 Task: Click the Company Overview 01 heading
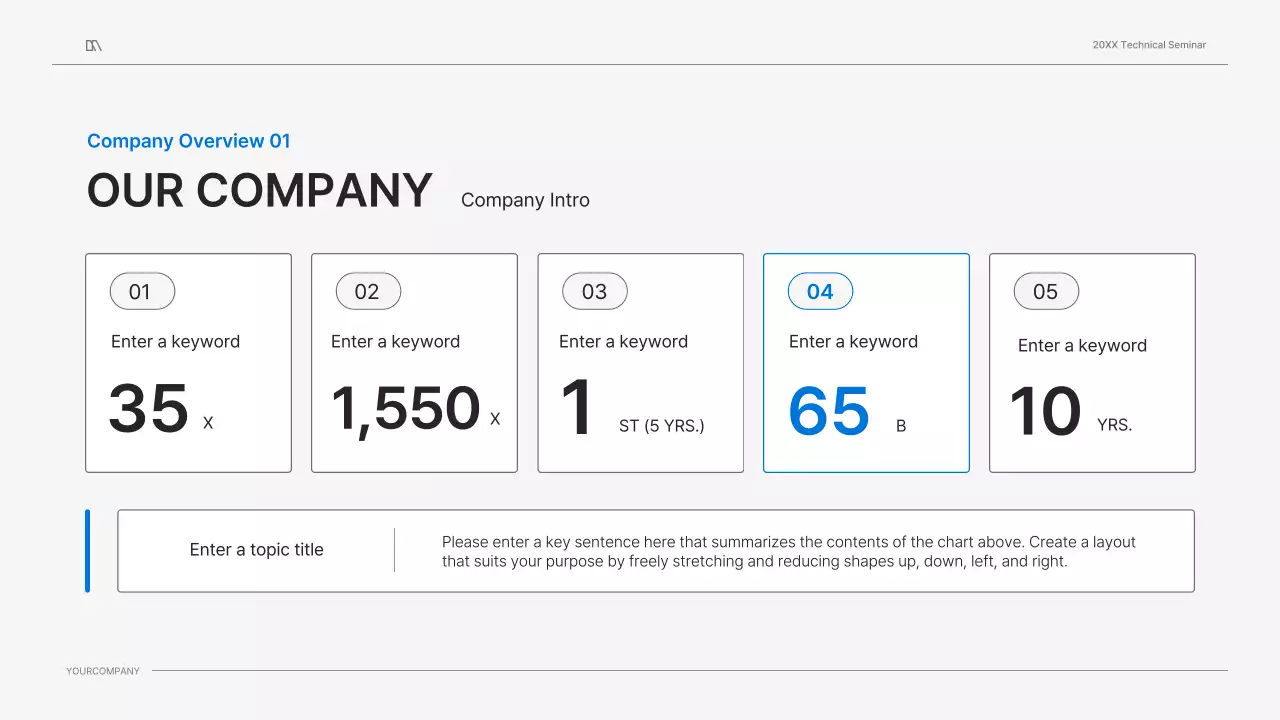point(189,141)
